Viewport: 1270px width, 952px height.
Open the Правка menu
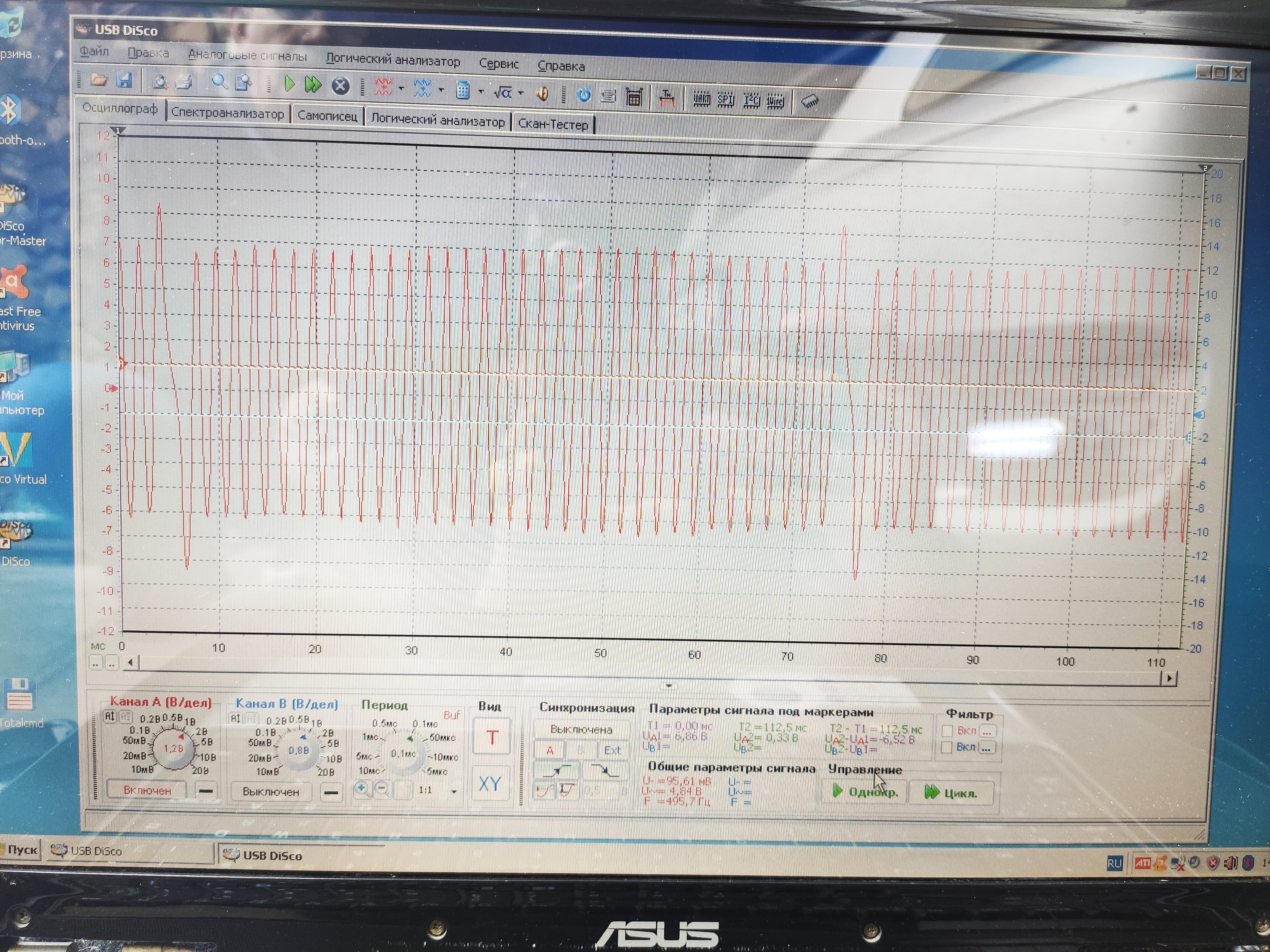[x=148, y=53]
